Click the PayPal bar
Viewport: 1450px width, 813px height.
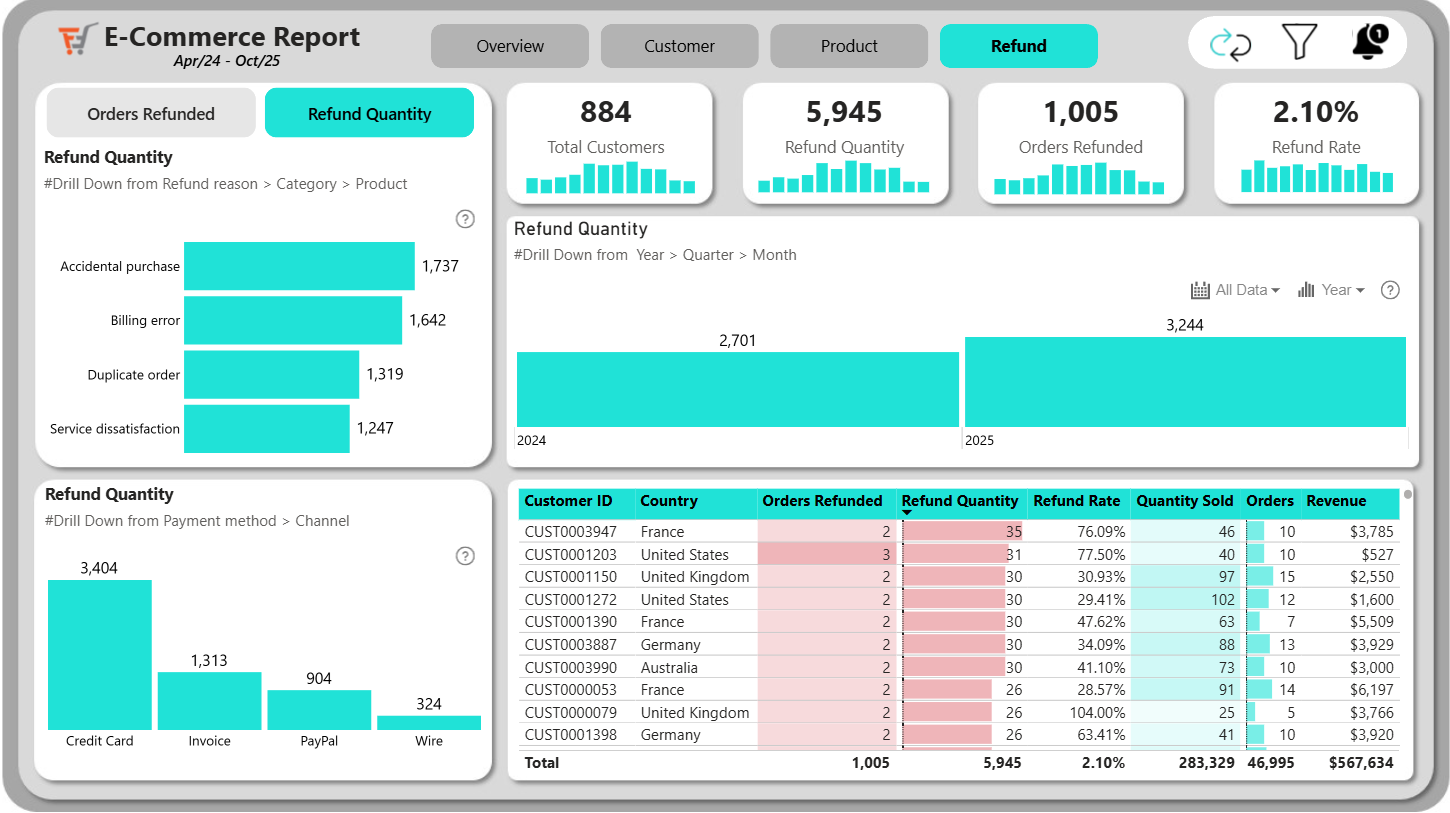pos(319,710)
